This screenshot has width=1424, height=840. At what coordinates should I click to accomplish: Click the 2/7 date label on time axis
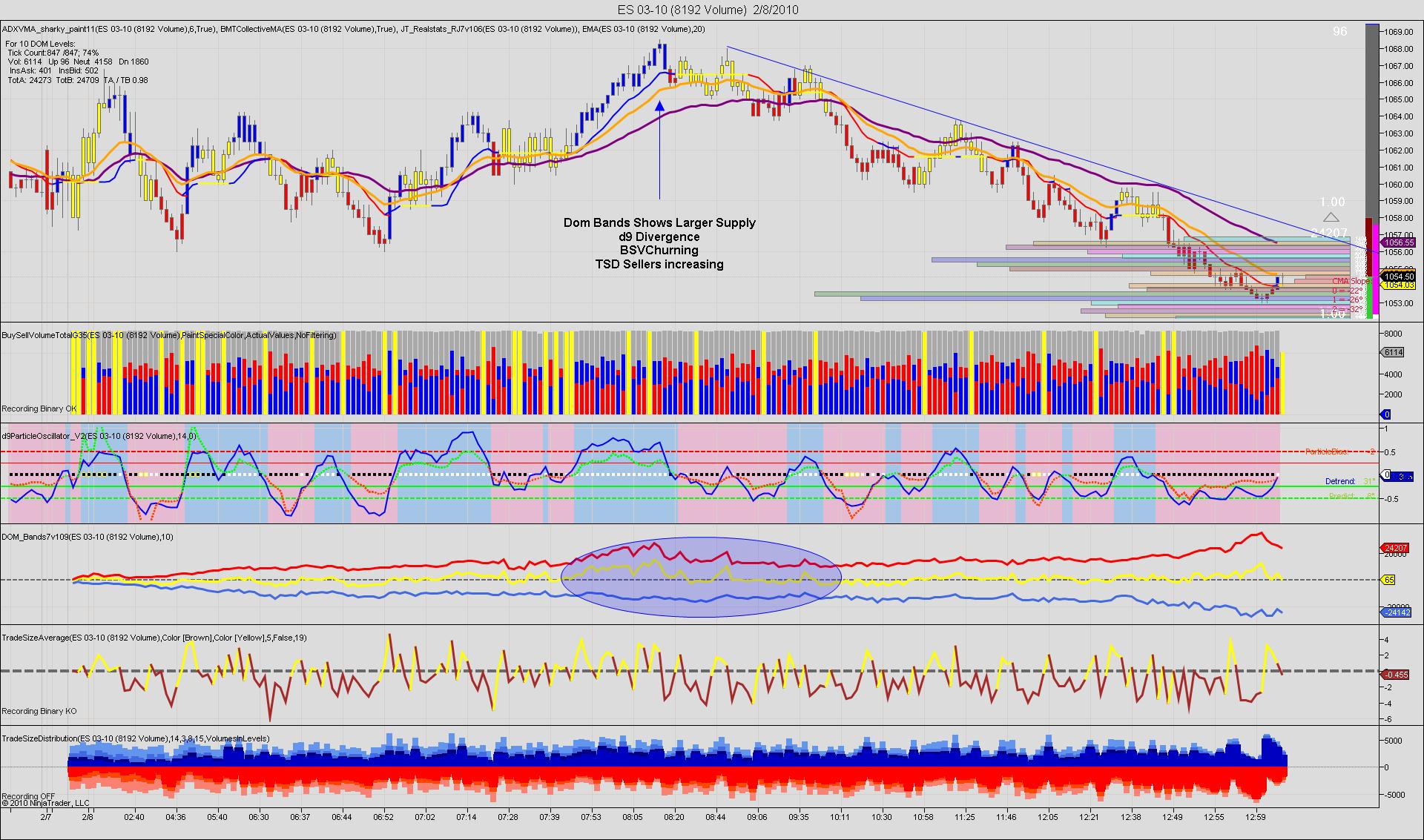46,817
